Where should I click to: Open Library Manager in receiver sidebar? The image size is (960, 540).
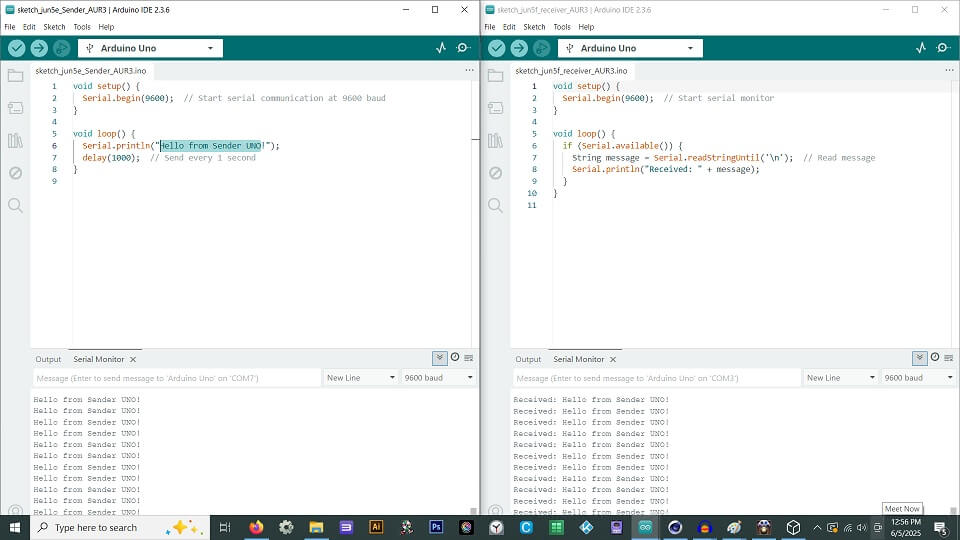pyautogui.click(x=495, y=140)
